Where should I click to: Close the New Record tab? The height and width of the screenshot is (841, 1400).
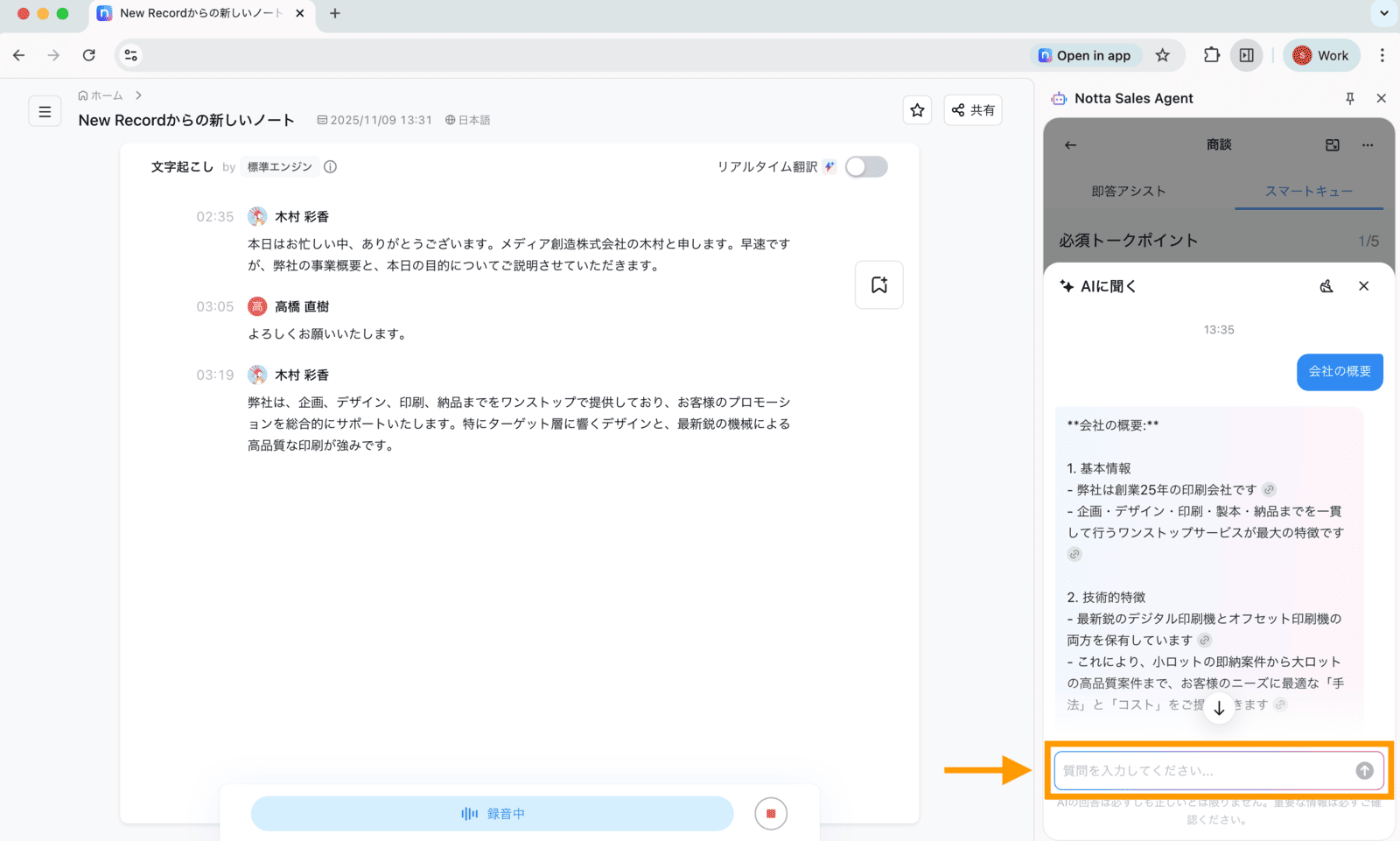(x=300, y=13)
